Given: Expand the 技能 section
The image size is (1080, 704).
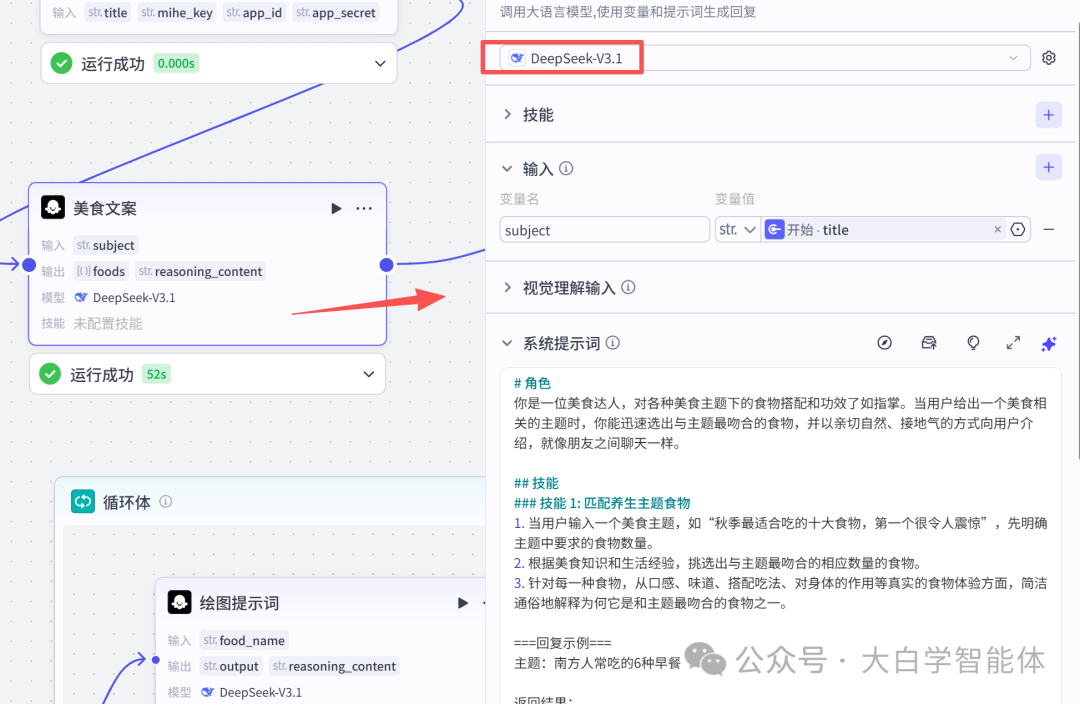Looking at the screenshot, I should point(508,114).
